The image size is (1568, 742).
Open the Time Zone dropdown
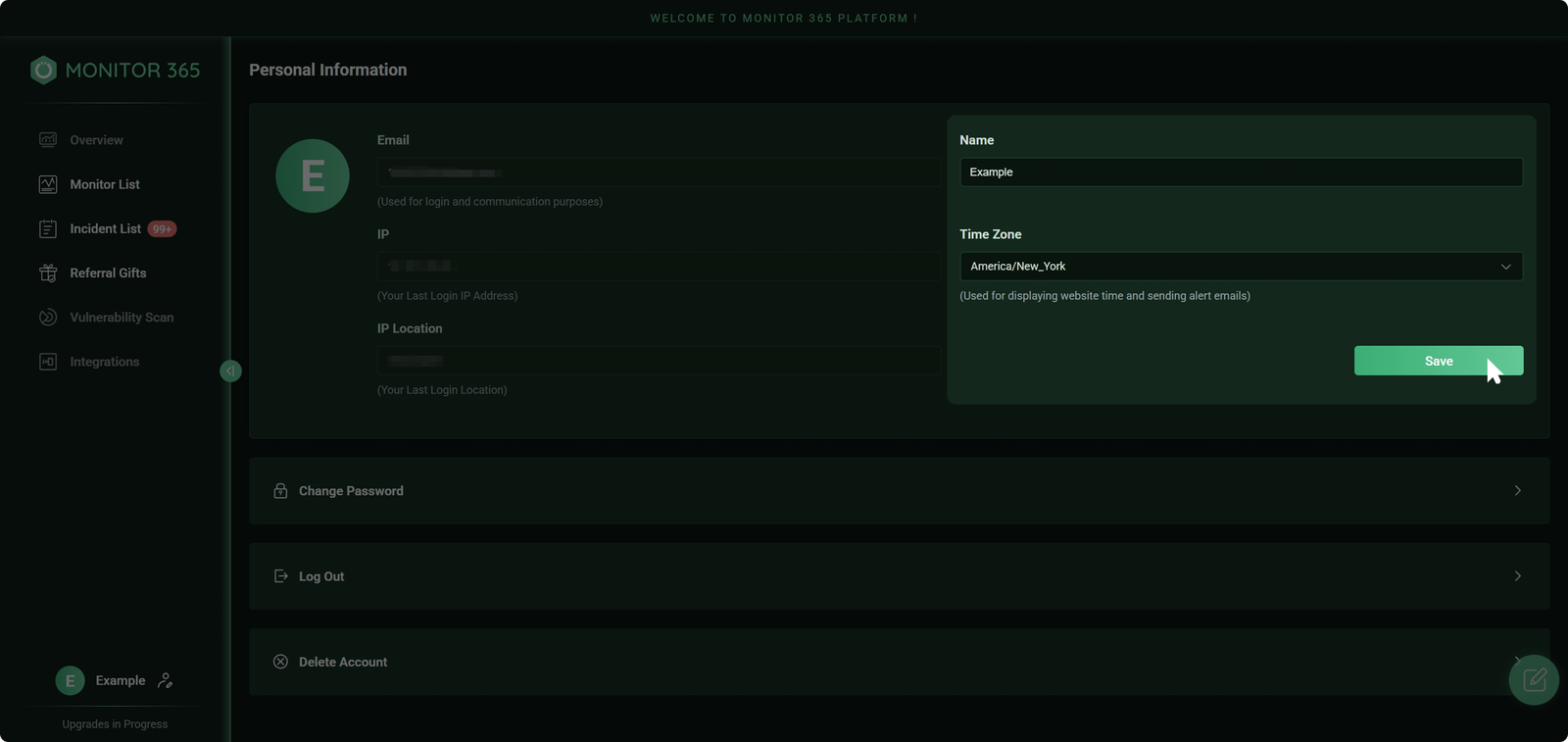(x=1240, y=267)
